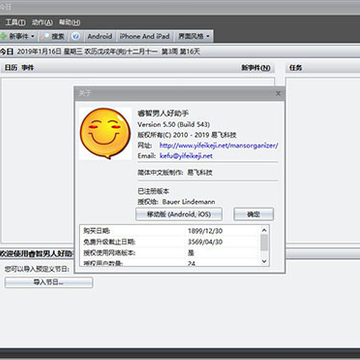Click the 任务 panel header

click(296, 68)
